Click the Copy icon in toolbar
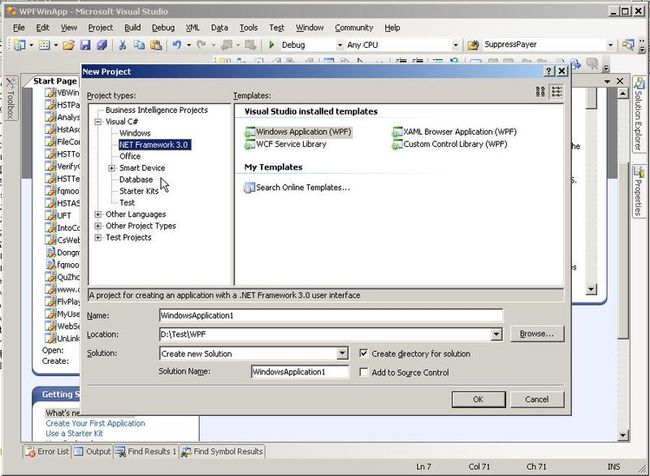 [x=139, y=45]
